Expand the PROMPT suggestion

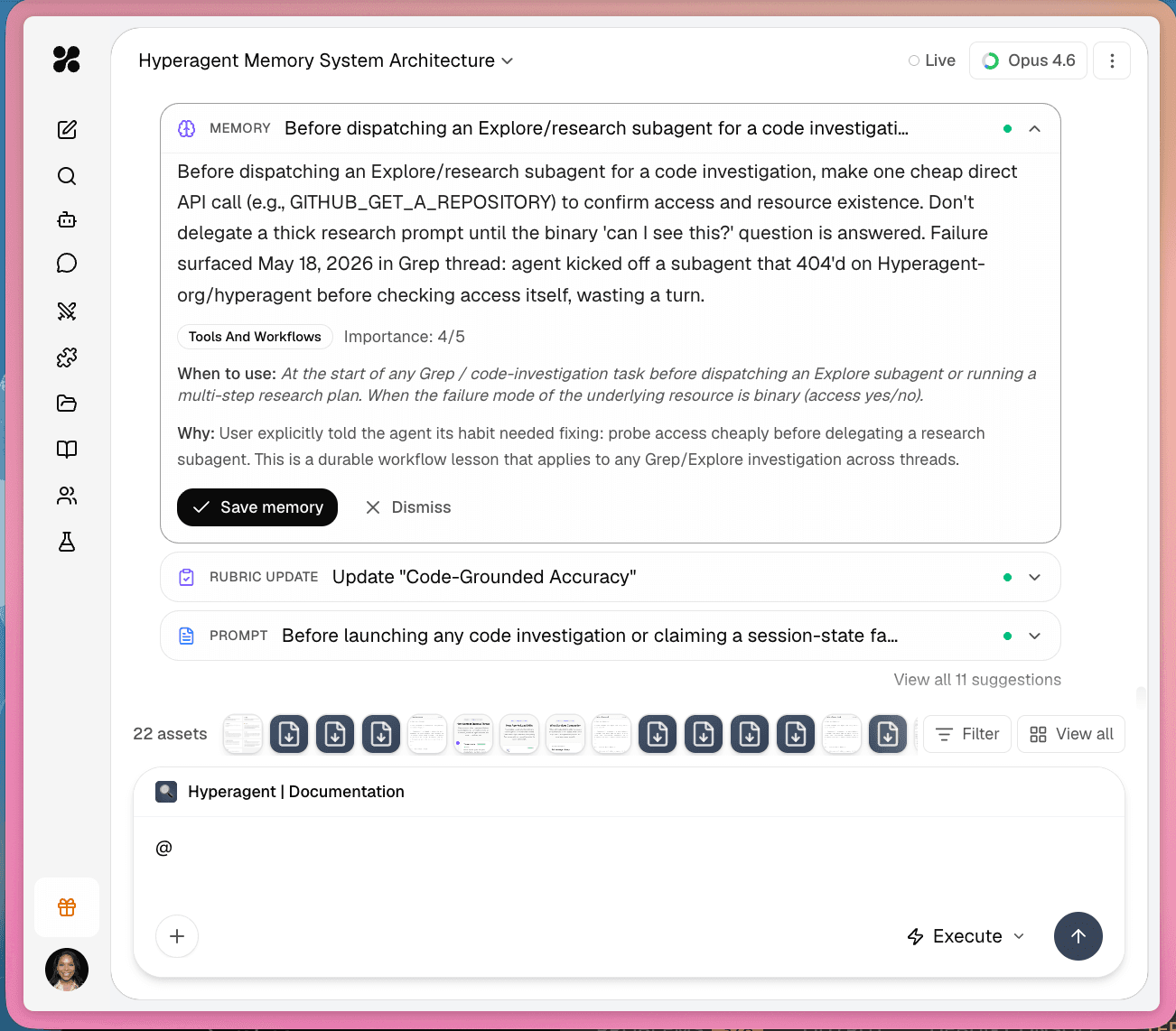[x=1035, y=636]
